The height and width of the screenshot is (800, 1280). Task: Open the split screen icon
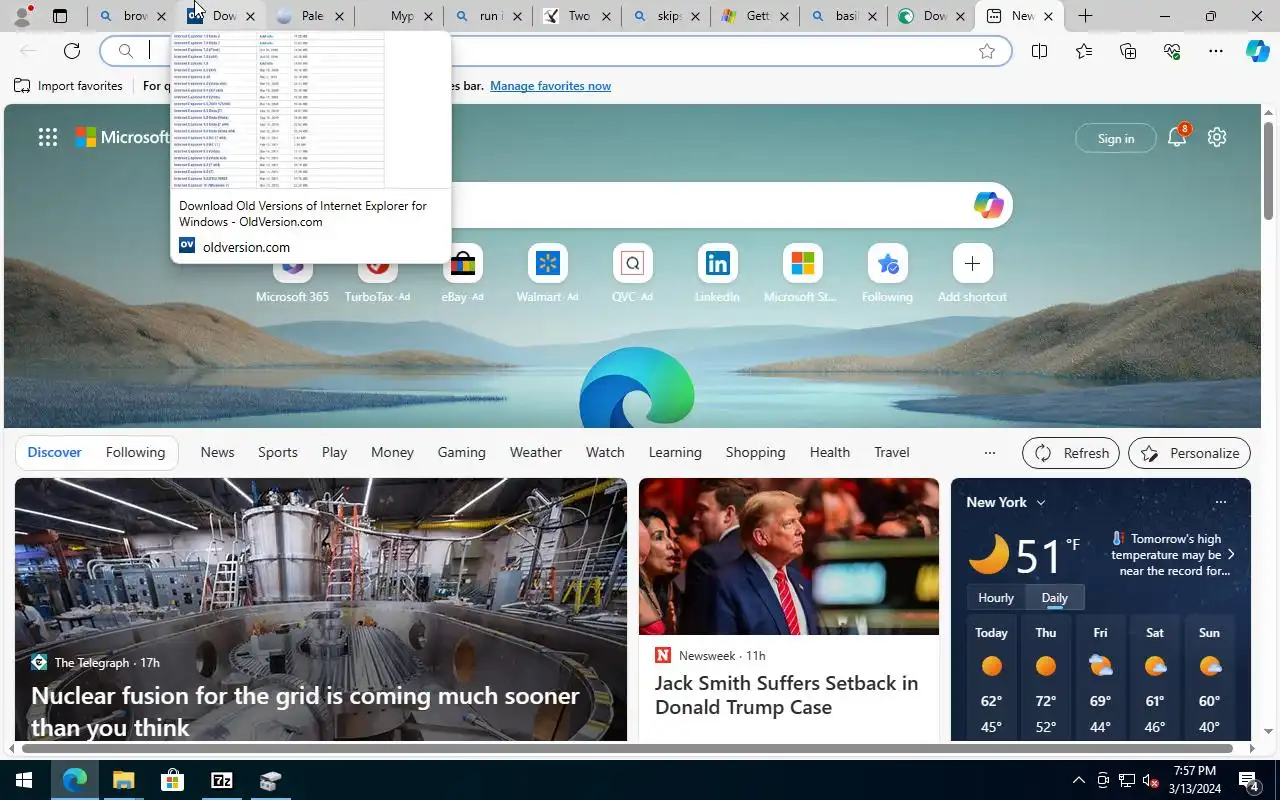1039,51
